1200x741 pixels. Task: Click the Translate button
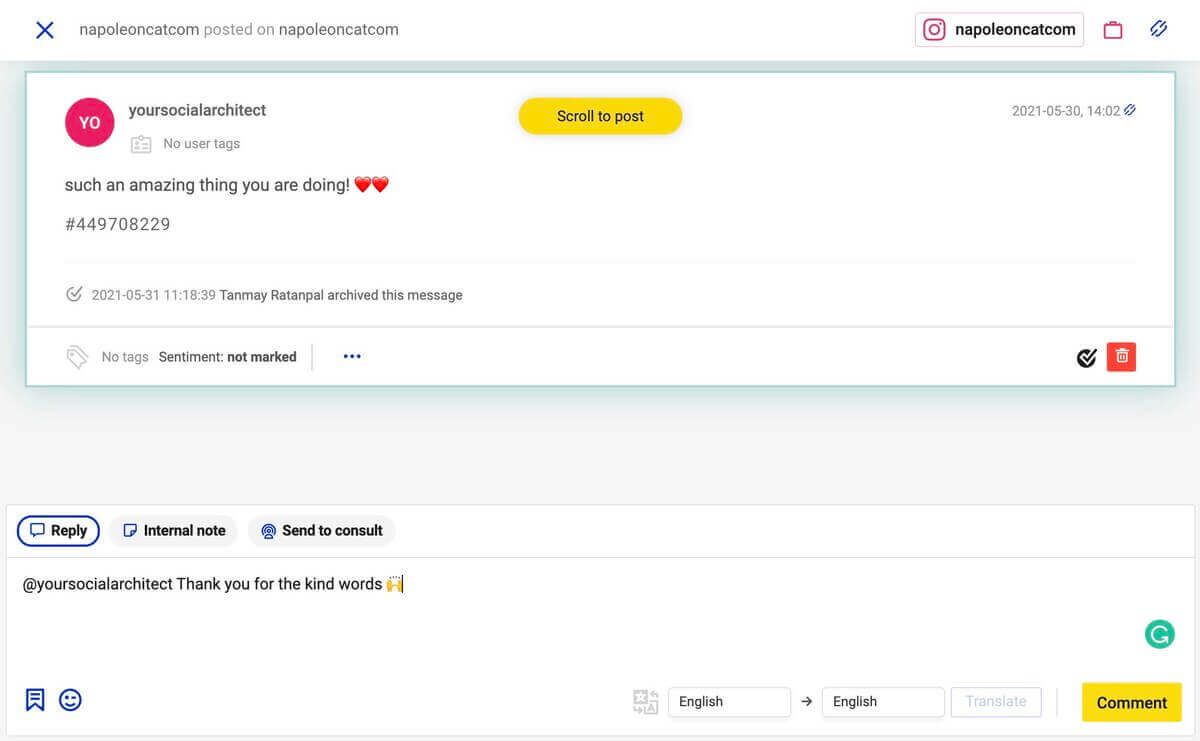[996, 702]
